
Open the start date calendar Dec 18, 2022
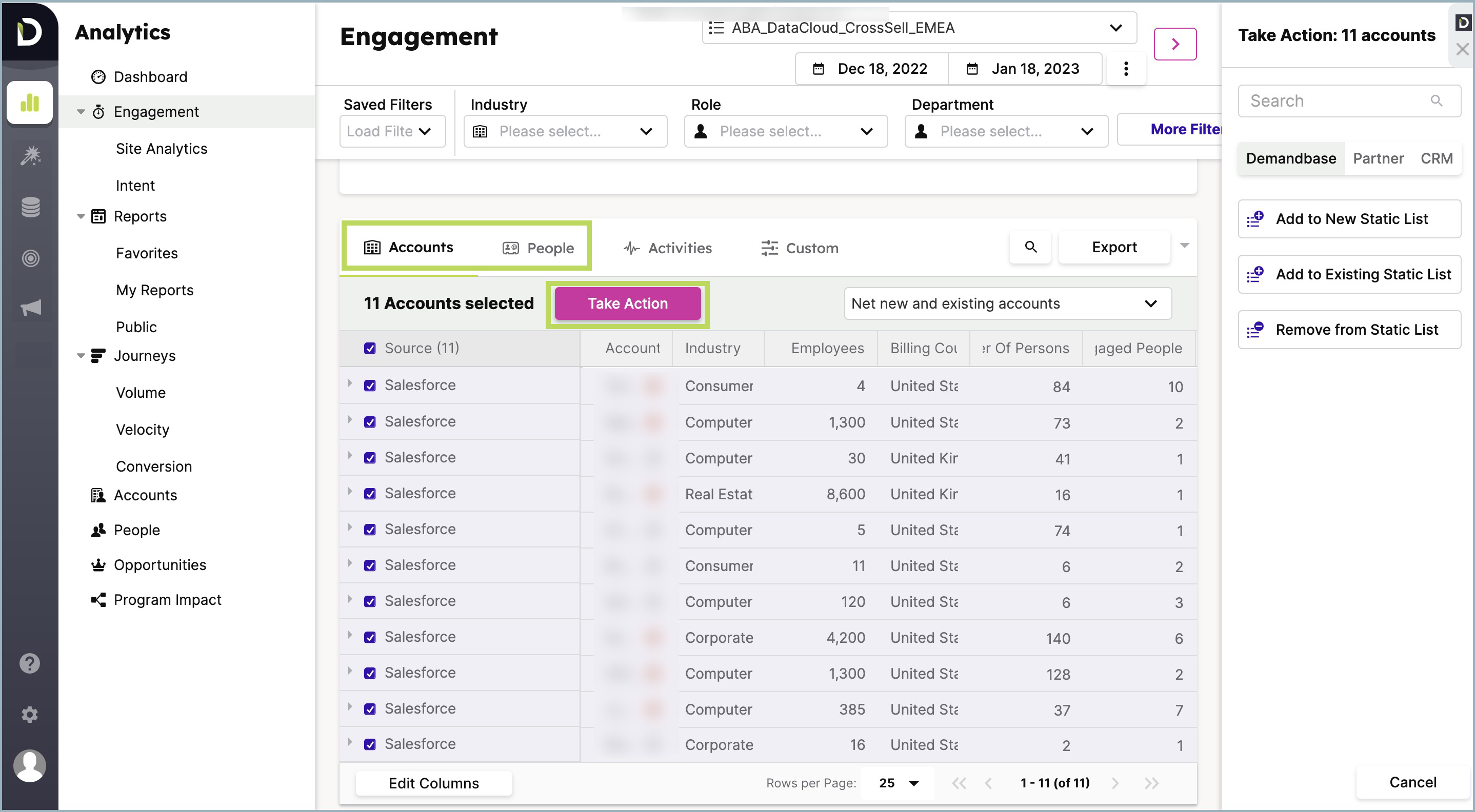[x=871, y=69]
